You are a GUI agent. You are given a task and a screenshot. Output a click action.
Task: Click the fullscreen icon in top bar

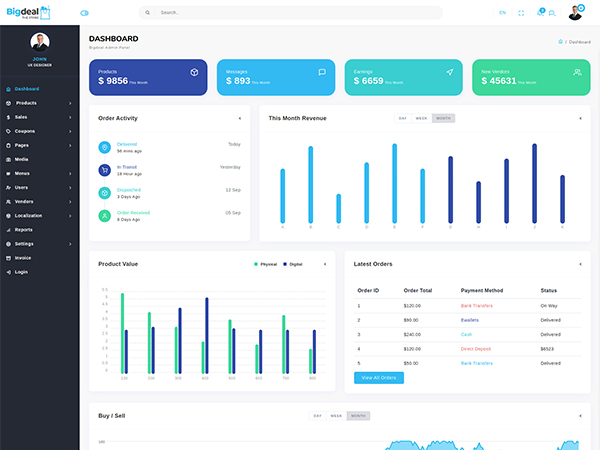pos(521,13)
